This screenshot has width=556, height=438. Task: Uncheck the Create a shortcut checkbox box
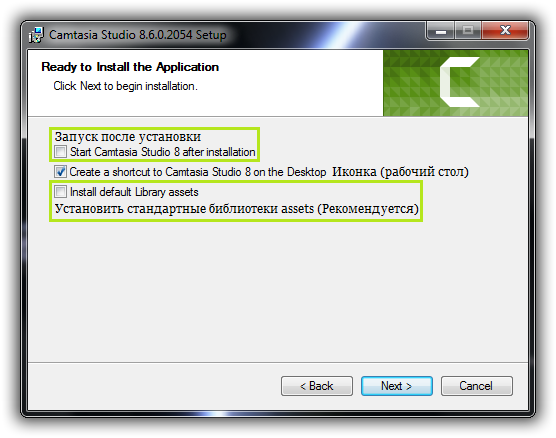point(60,172)
